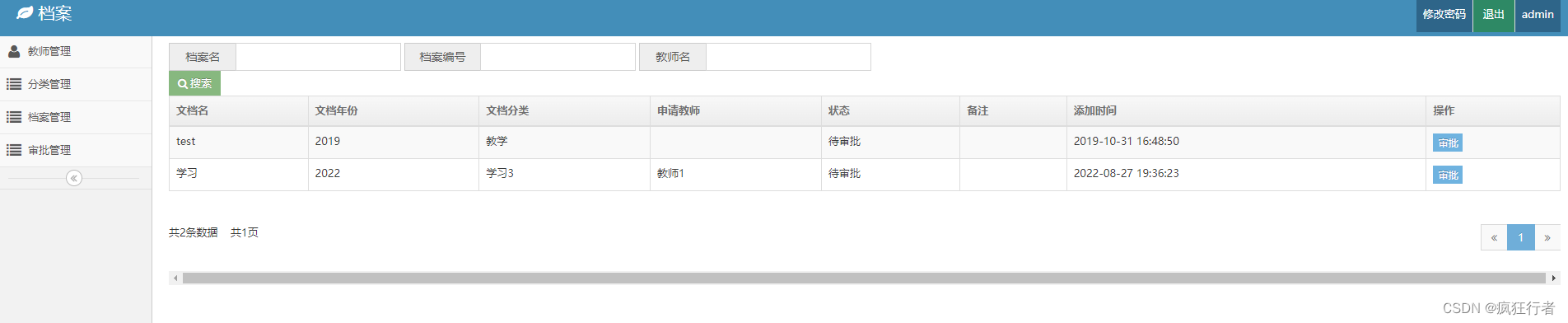Open the 审批管理 menu item
The height and width of the screenshot is (323, 1568).
coord(76,150)
